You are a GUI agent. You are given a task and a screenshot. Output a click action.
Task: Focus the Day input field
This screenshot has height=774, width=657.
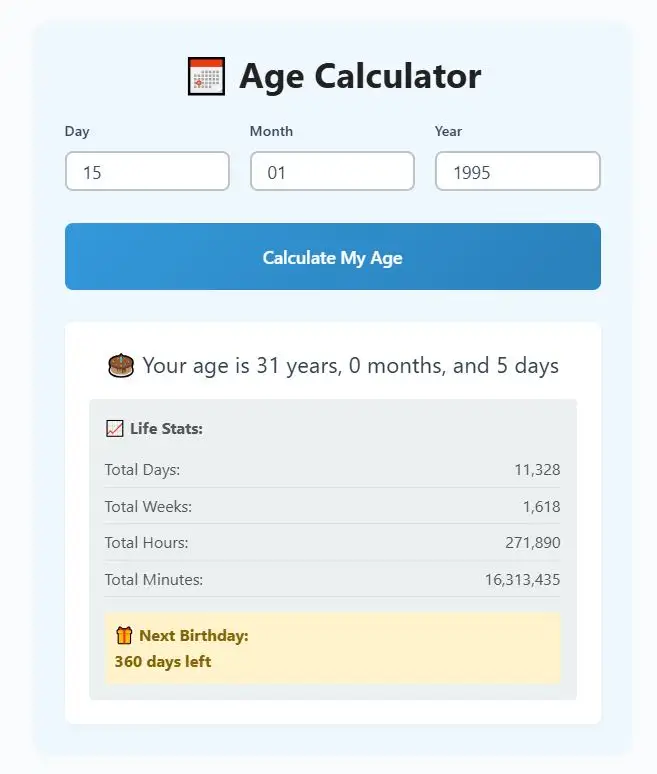click(x=147, y=172)
